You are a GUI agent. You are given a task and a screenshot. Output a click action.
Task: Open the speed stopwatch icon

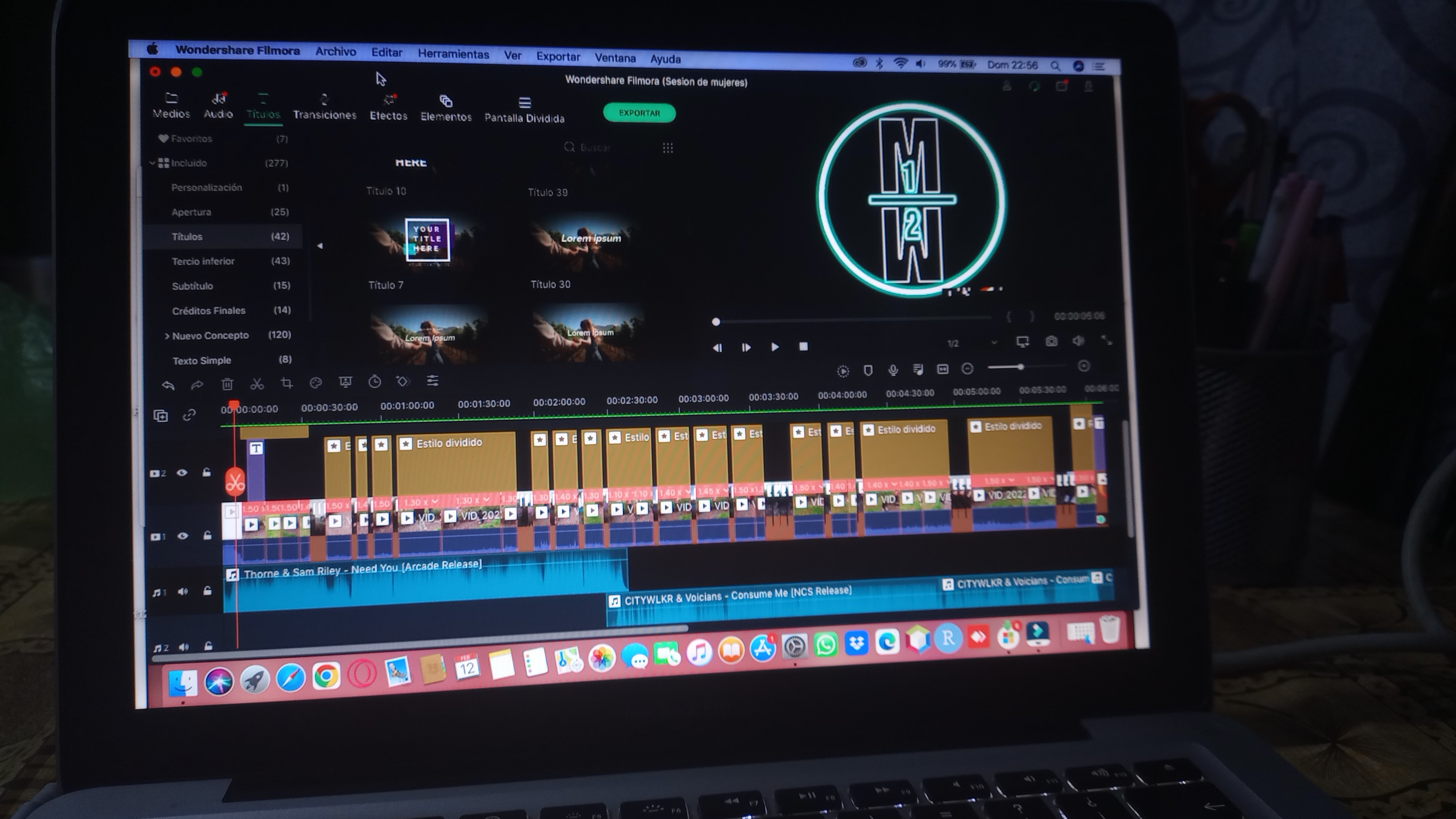point(375,381)
